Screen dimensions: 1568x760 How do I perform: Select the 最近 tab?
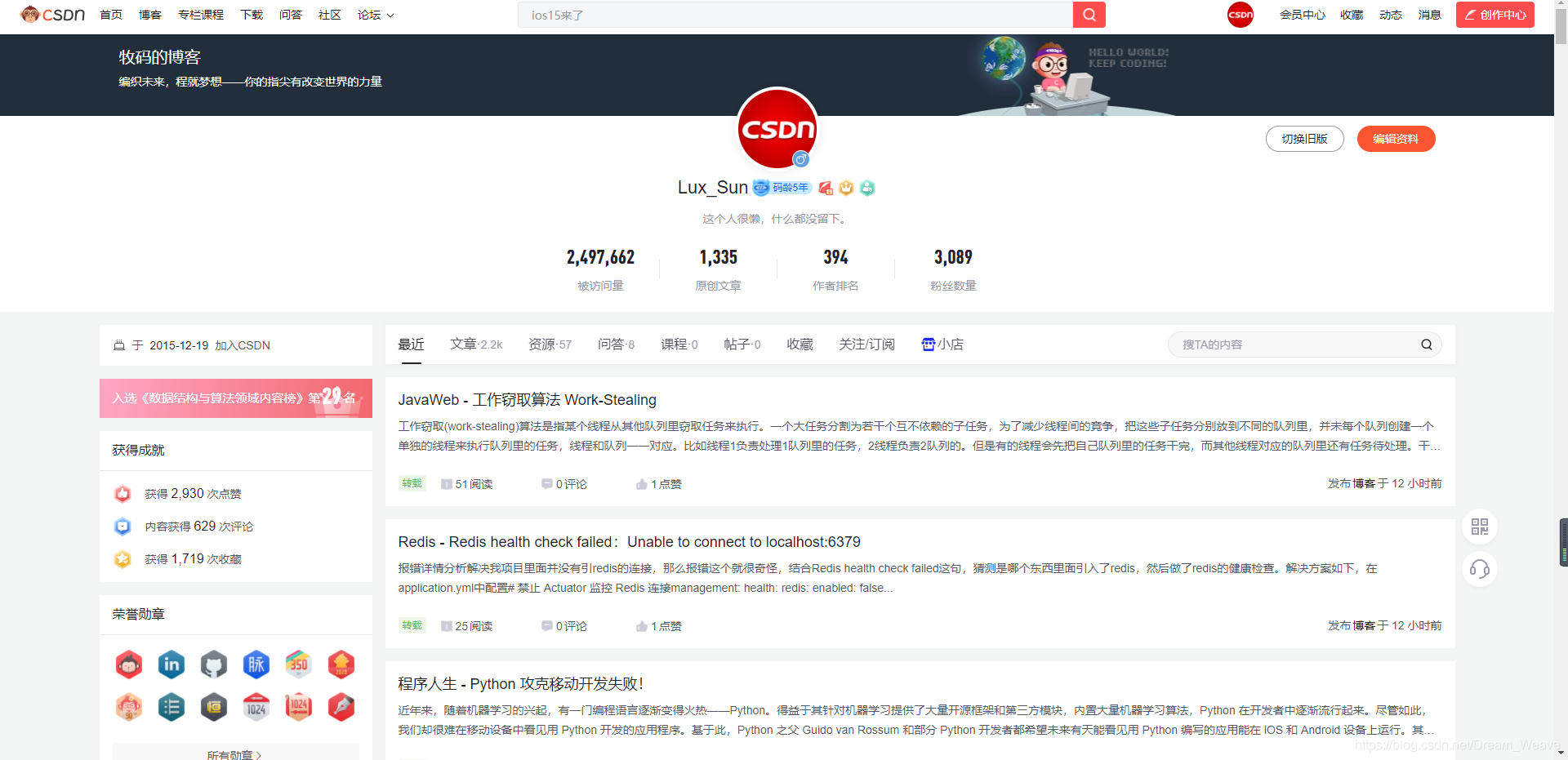coord(412,344)
